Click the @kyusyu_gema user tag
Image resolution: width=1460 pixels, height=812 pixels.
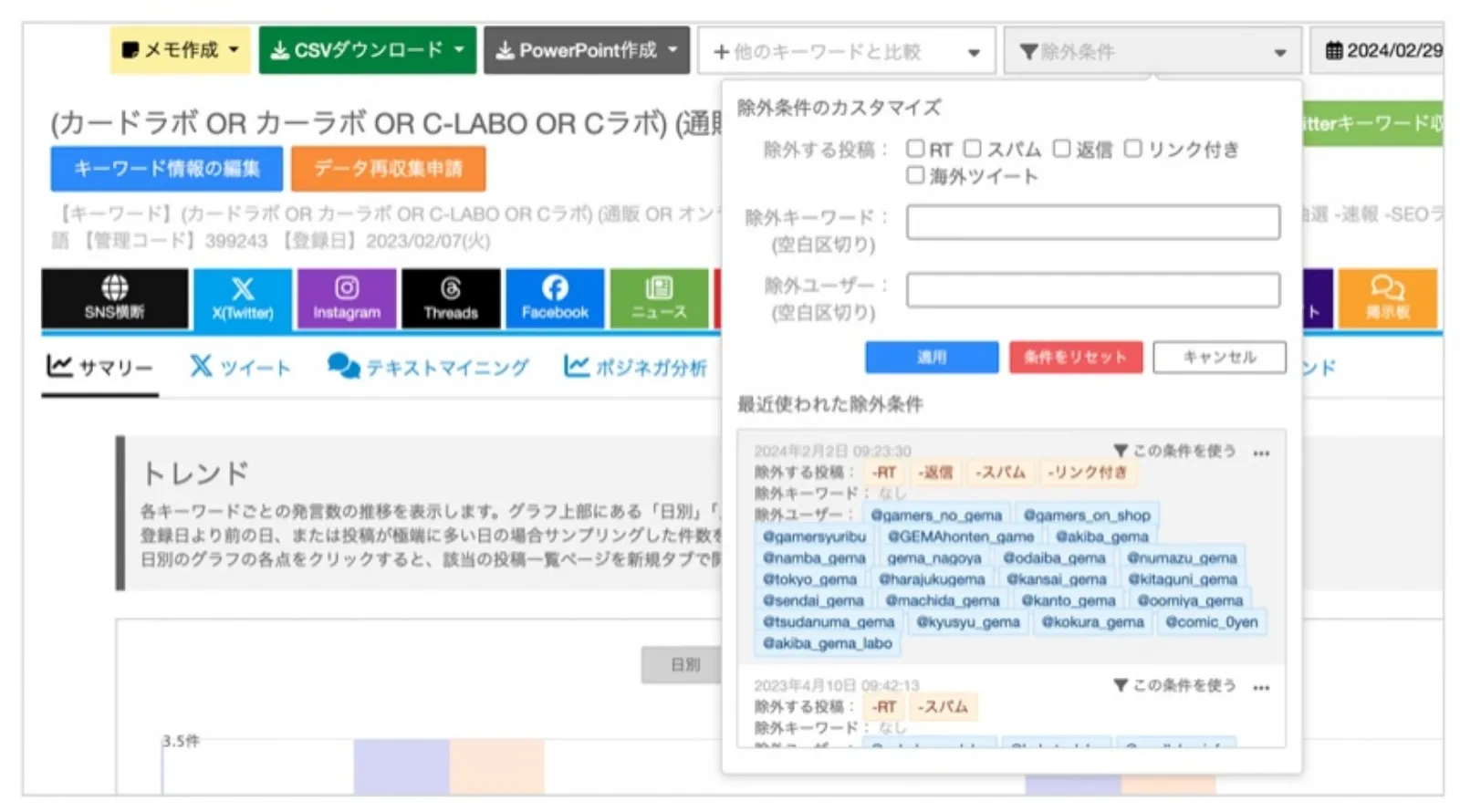968,622
